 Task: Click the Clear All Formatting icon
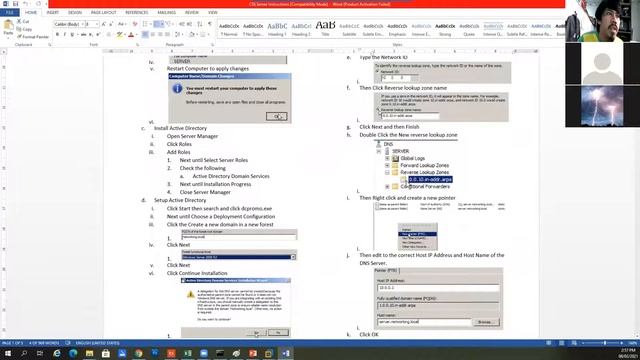[135, 24]
